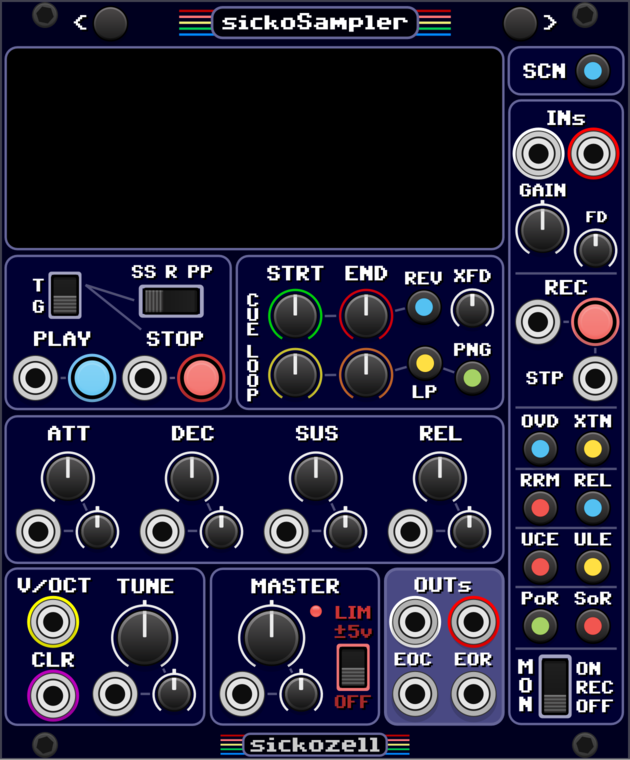Image resolution: width=630 pixels, height=760 pixels.
Task: Toggle the ULE light button
Action: tap(593, 567)
